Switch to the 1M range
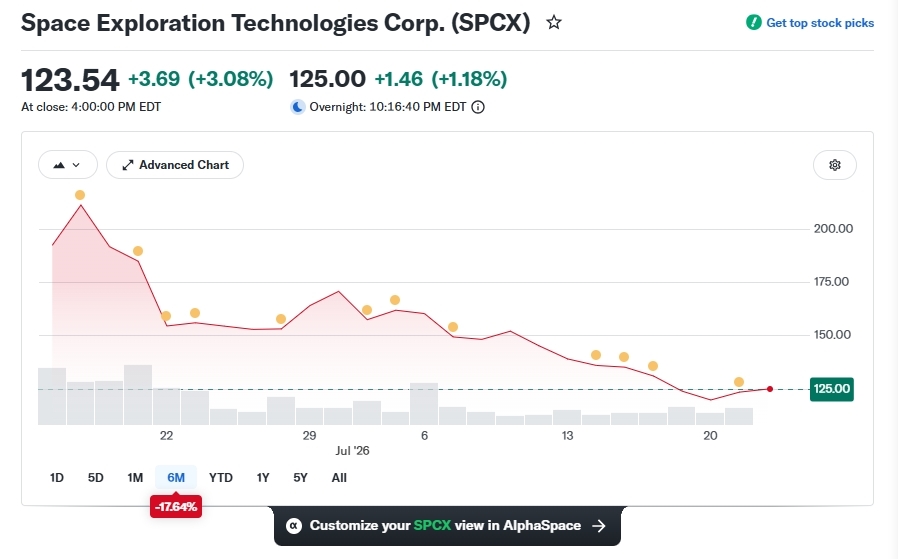This screenshot has width=898, height=559. (135, 478)
